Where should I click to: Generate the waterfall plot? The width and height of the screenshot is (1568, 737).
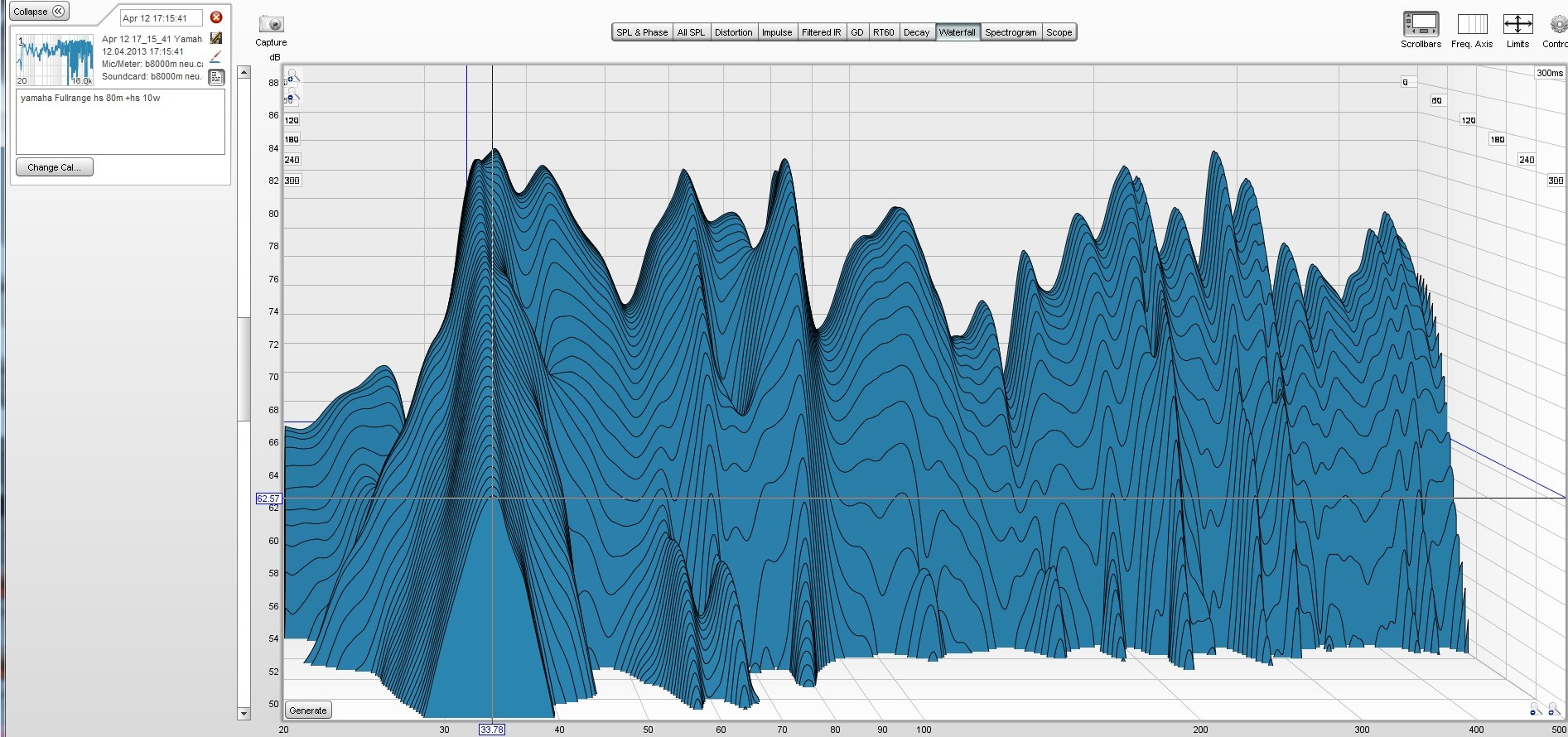point(308,711)
